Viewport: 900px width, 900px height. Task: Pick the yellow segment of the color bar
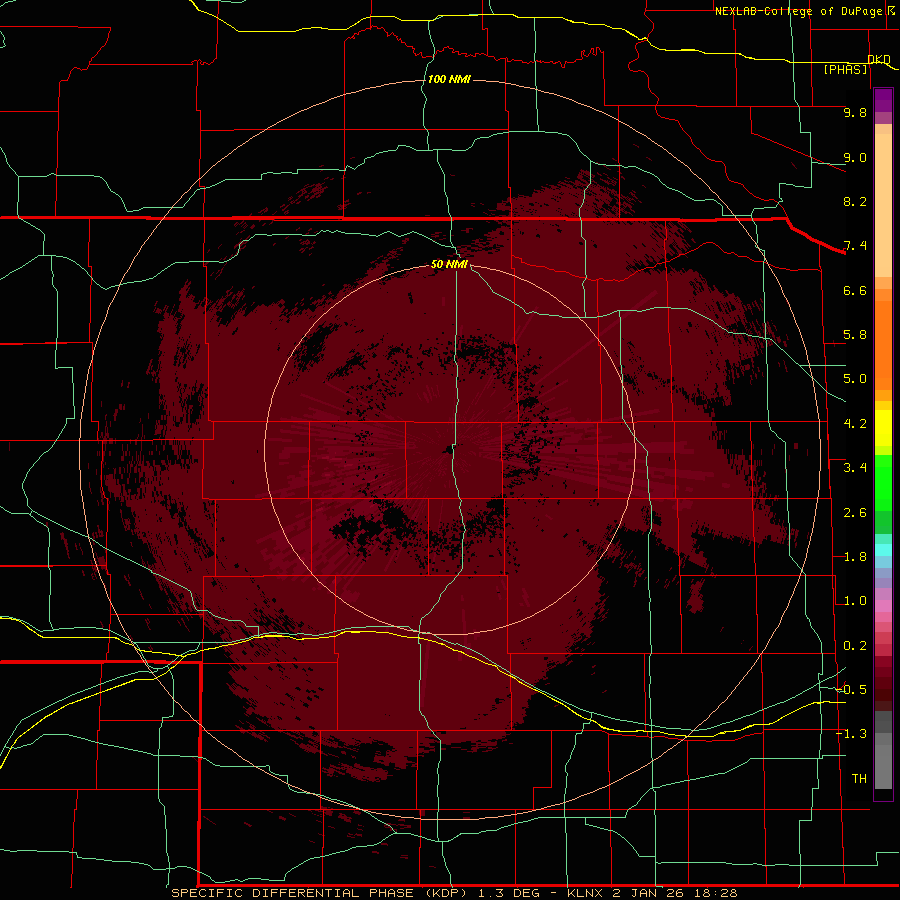883,428
